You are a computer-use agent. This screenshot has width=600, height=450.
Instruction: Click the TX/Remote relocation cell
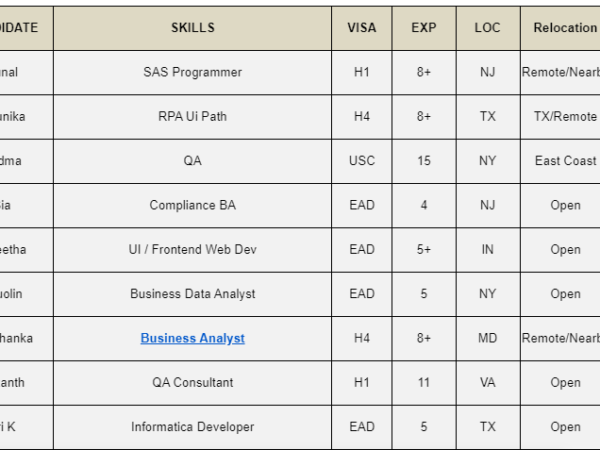pyautogui.click(x=564, y=116)
